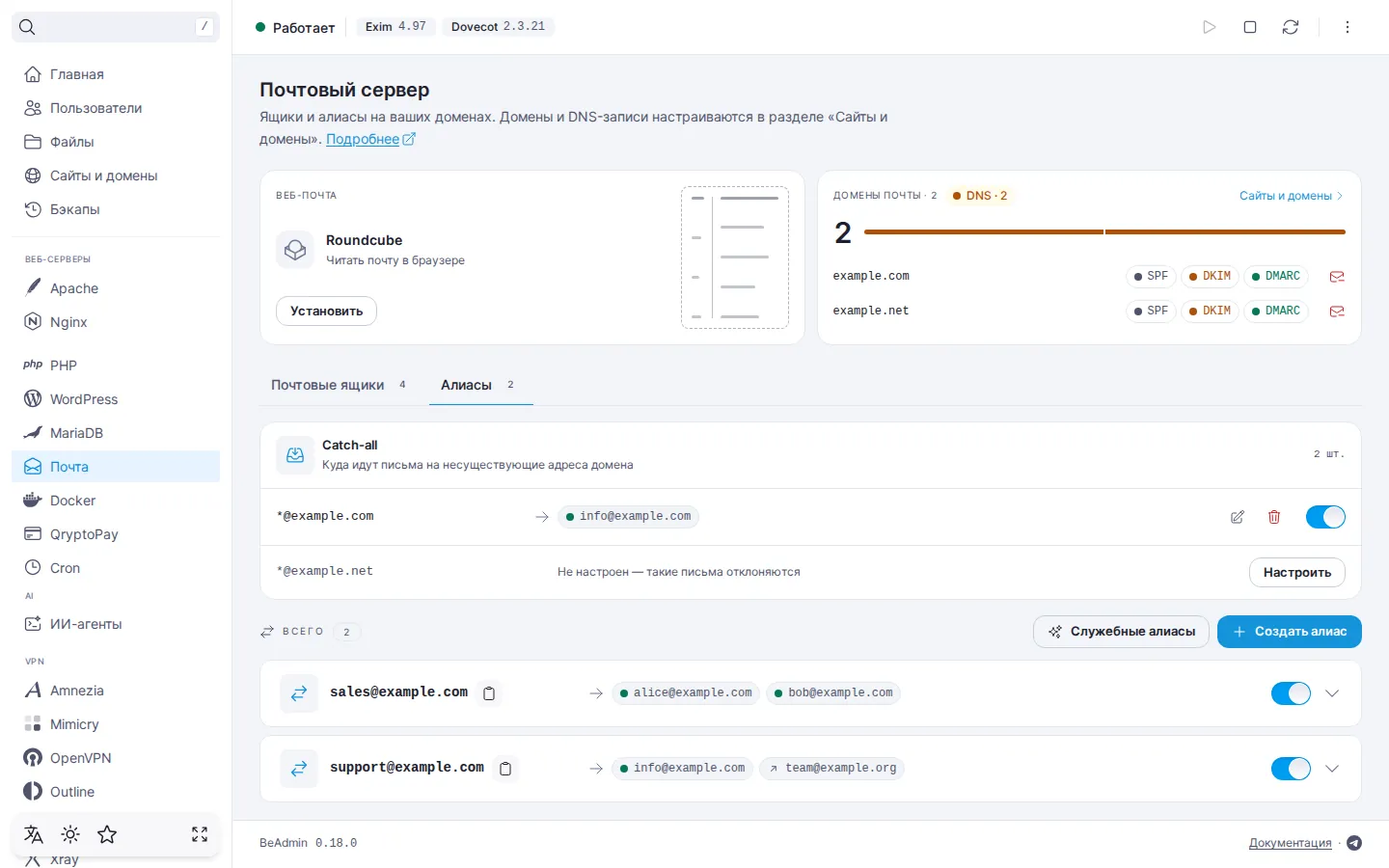Click the search magnifier icon
The image size is (1389, 868).
point(27,27)
